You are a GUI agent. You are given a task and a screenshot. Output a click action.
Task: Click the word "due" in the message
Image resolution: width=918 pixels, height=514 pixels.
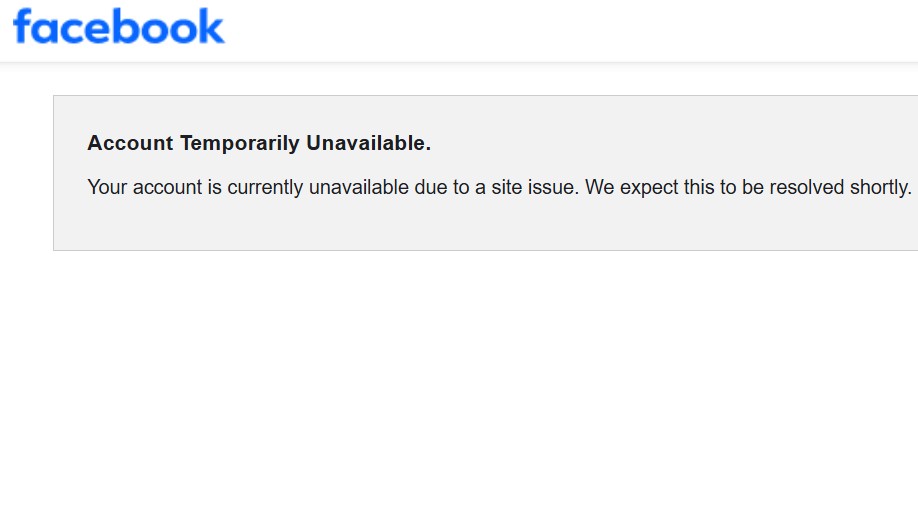429,187
